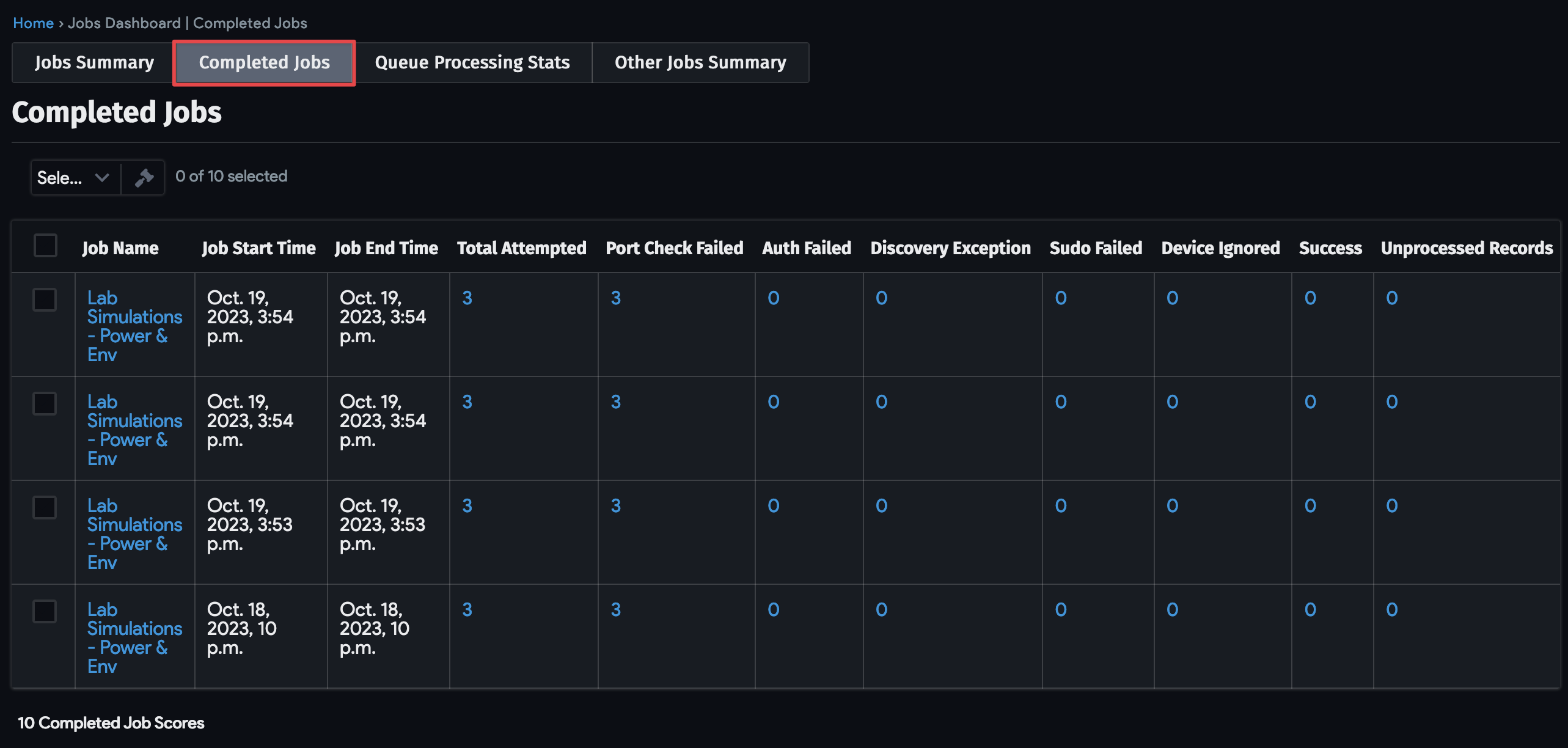Image resolution: width=1568 pixels, height=748 pixels.
Task: Open the Select action dropdown
Action: (75, 178)
